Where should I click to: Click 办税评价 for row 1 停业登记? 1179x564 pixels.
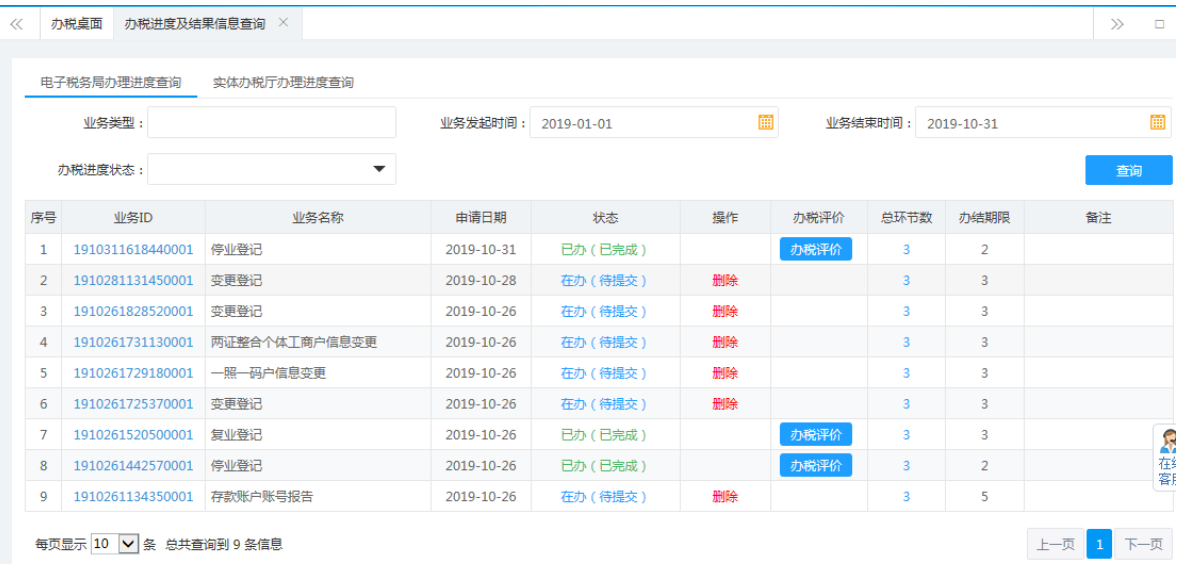coord(815,250)
